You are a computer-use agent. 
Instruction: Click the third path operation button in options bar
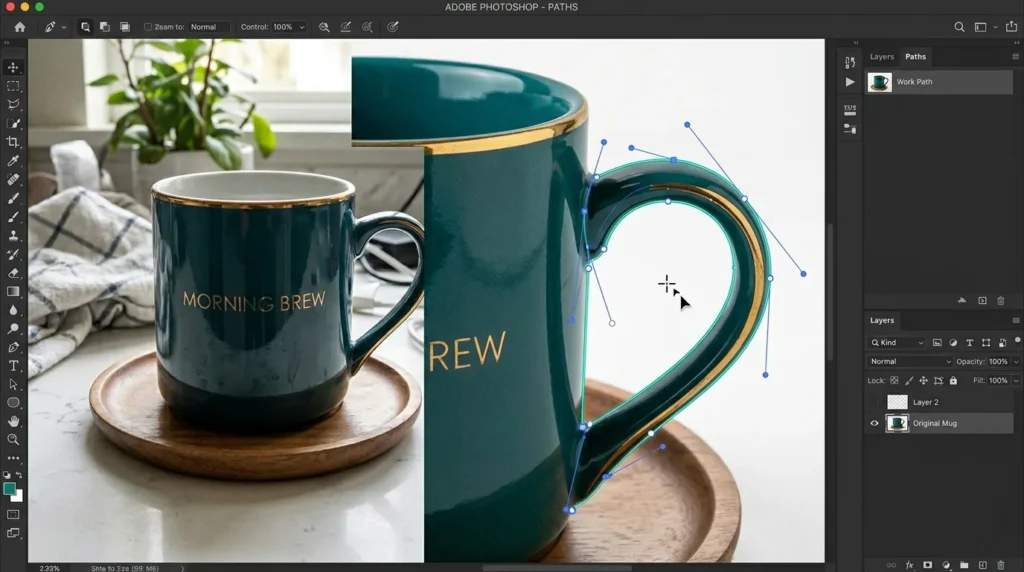[x=125, y=27]
